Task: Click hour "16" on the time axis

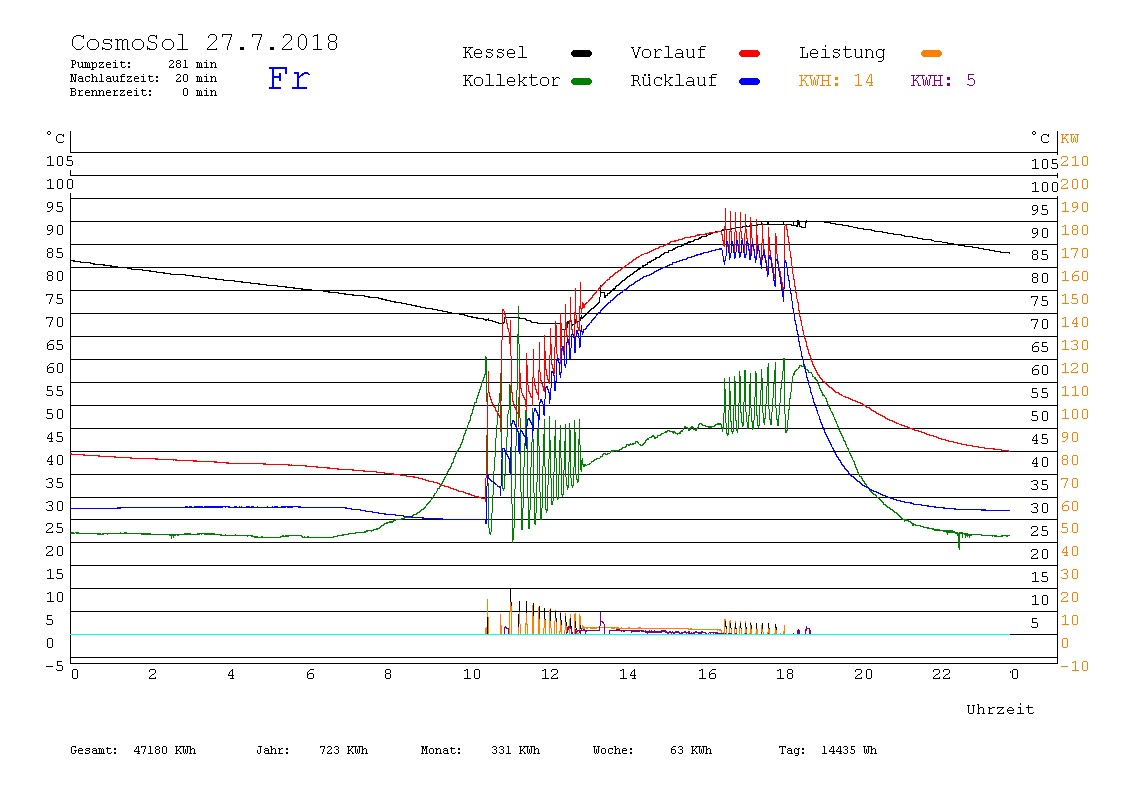Action: (707, 674)
